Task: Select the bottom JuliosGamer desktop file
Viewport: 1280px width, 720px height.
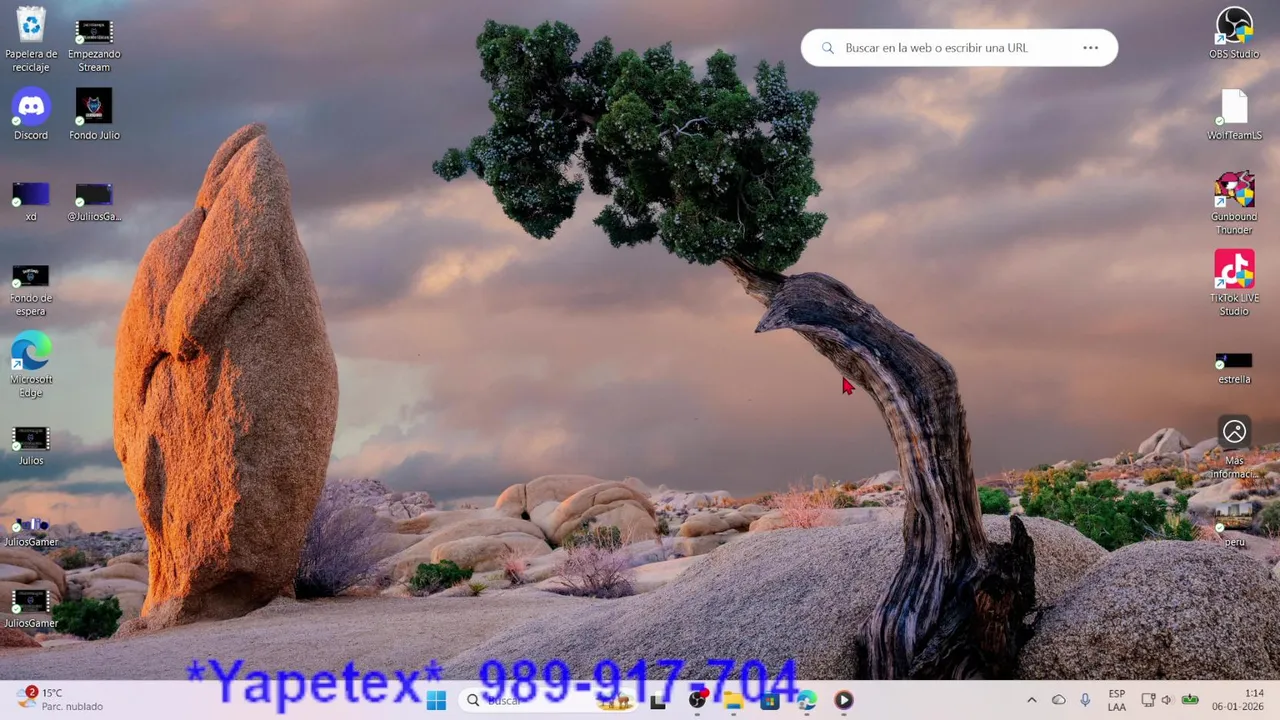Action: point(31,609)
